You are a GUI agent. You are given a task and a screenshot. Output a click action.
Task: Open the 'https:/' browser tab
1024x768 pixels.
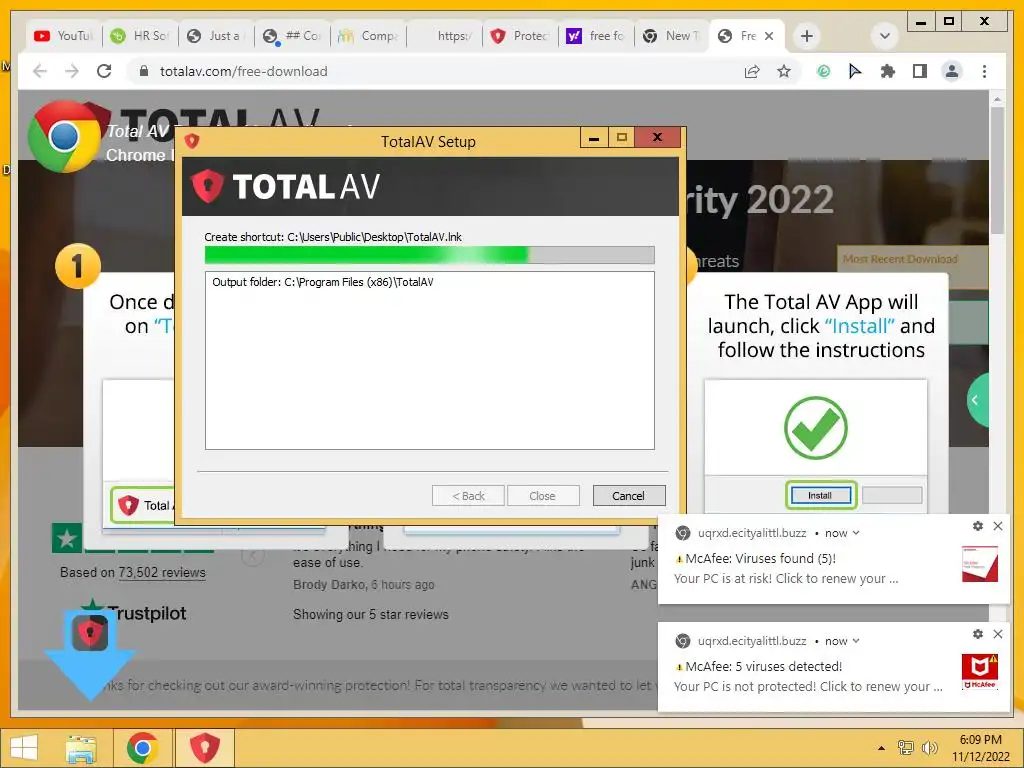(x=444, y=36)
